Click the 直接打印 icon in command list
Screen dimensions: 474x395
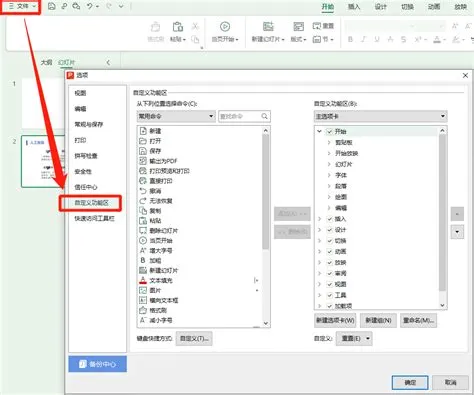[x=143, y=181]
